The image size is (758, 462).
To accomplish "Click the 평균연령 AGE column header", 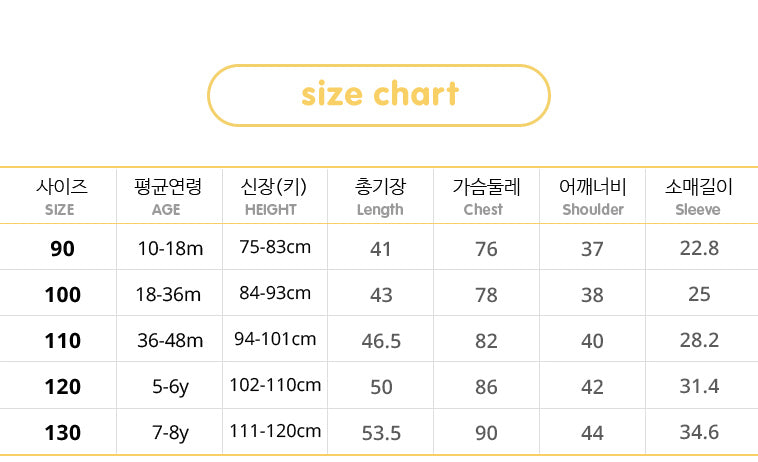I will (167, 196).
